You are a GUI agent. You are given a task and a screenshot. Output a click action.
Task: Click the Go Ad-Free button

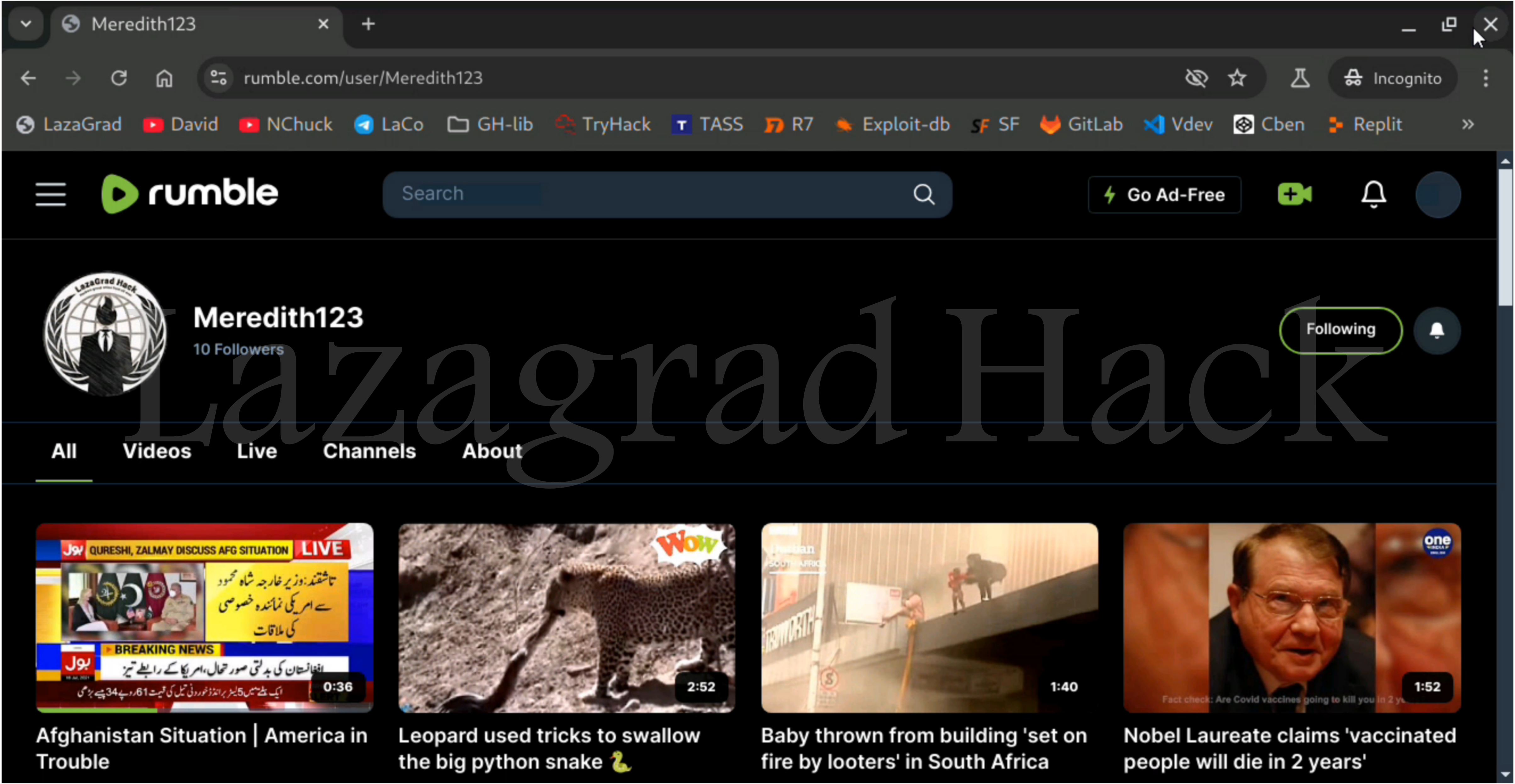(1164, 194)
